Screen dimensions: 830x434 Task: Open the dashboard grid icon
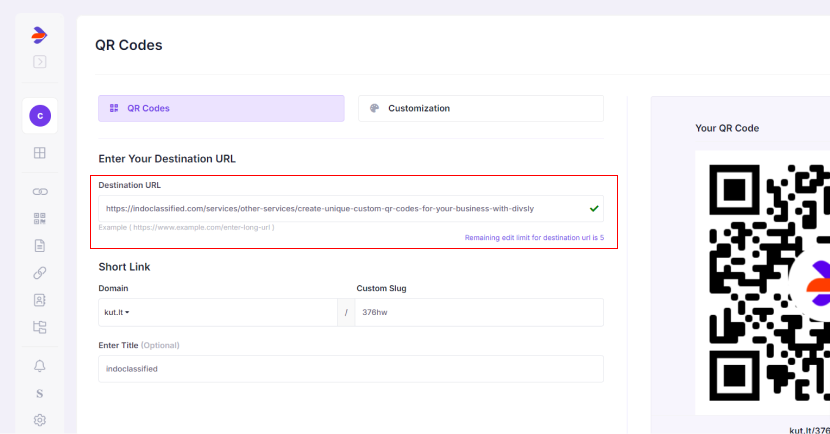[40, 153]
